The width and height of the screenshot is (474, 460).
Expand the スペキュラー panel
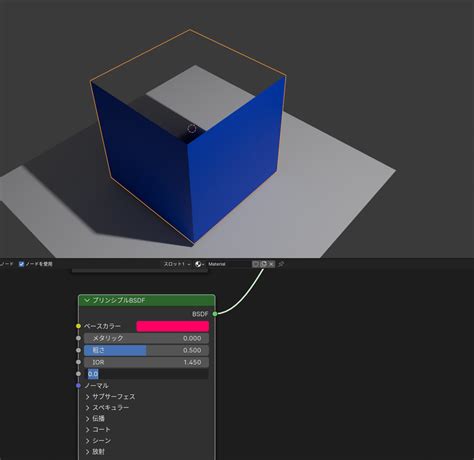107,408
